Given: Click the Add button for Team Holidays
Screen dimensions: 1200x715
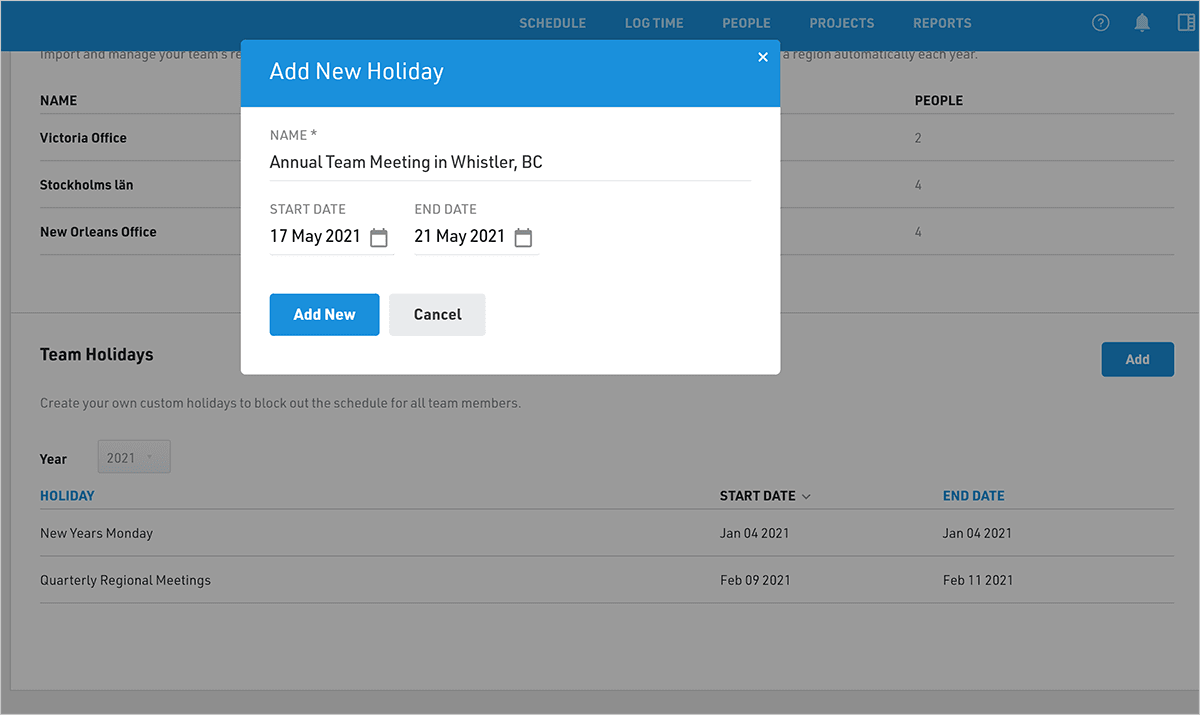Looking at the screenshot, I should click(1137, 359).
